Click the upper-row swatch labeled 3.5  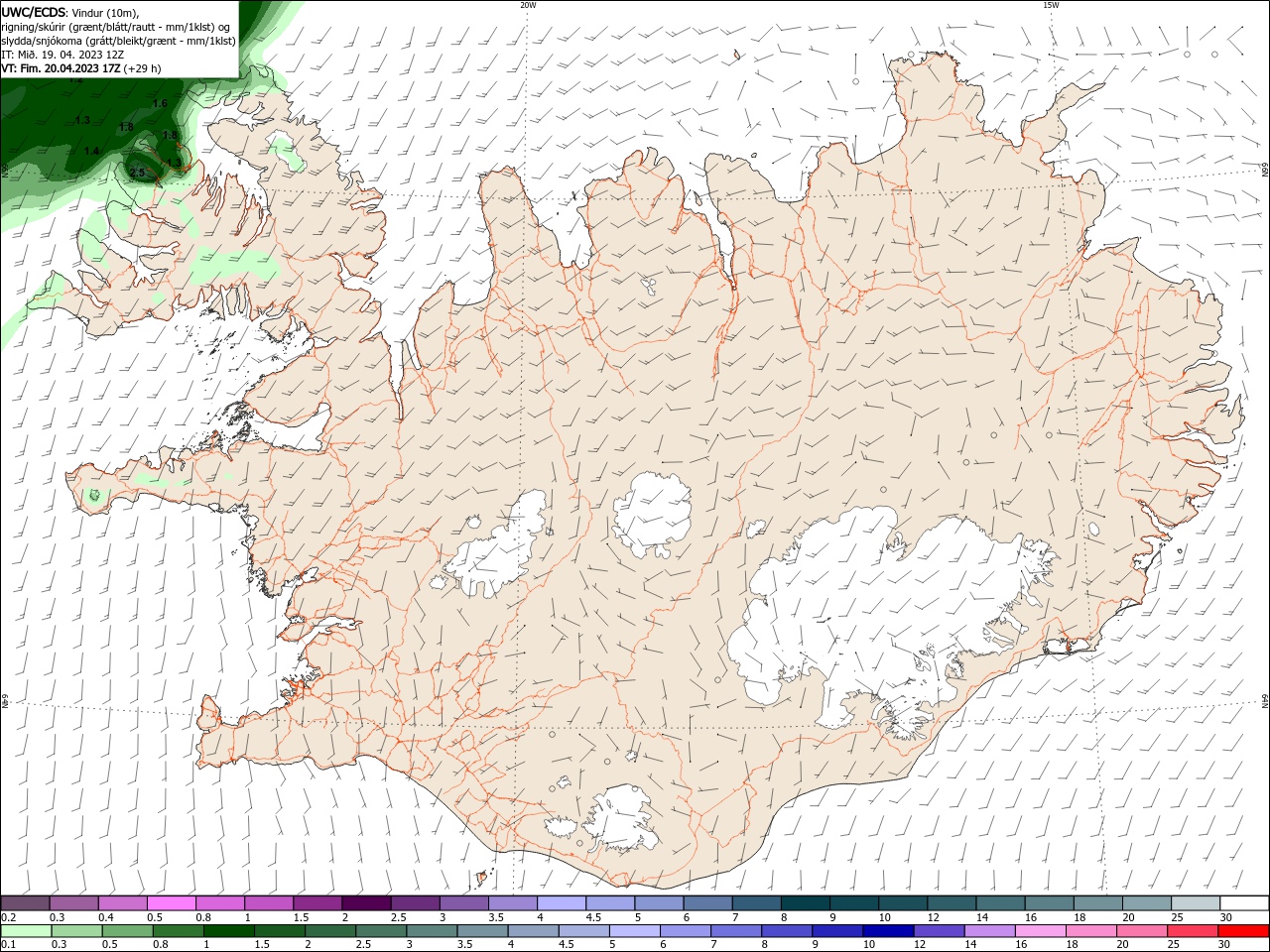click(x=512, y=903)
